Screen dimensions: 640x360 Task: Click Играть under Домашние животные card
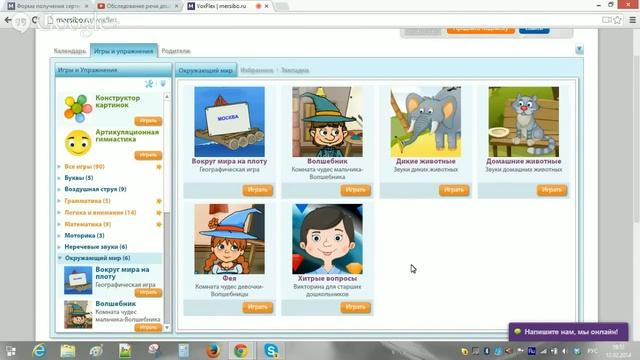click(x=552, y=190)
